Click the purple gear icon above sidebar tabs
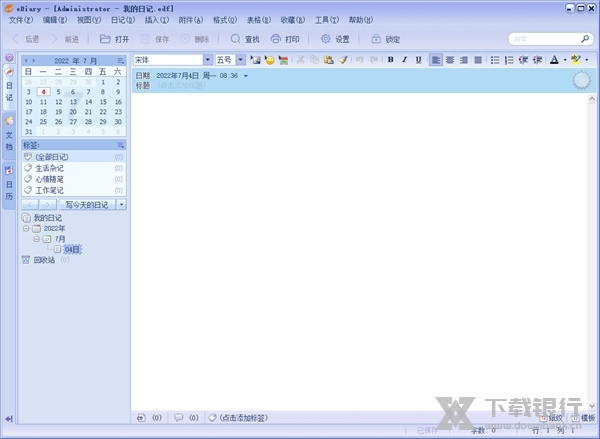 point(9,57)
